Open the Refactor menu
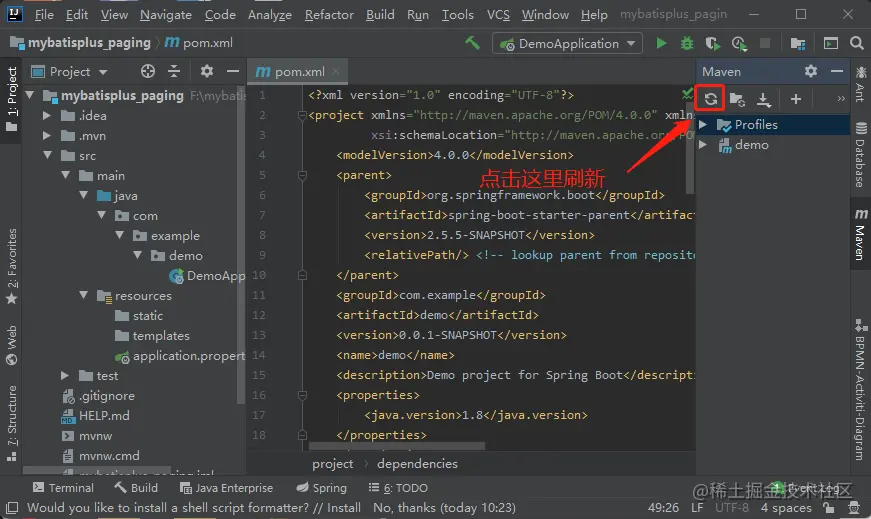The height and width of the screenshot is (519, 871). (329, 14)
